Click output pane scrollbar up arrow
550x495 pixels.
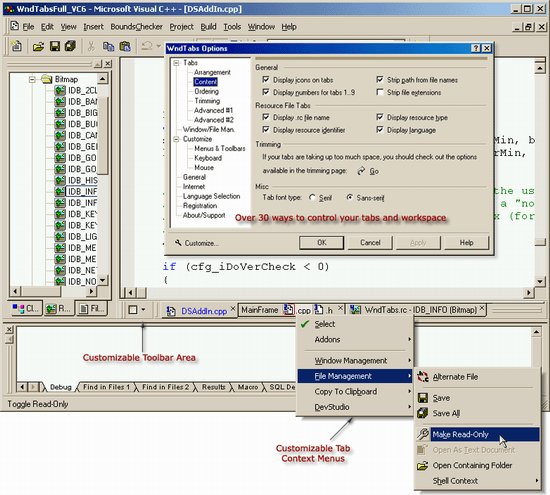[536, 332]
